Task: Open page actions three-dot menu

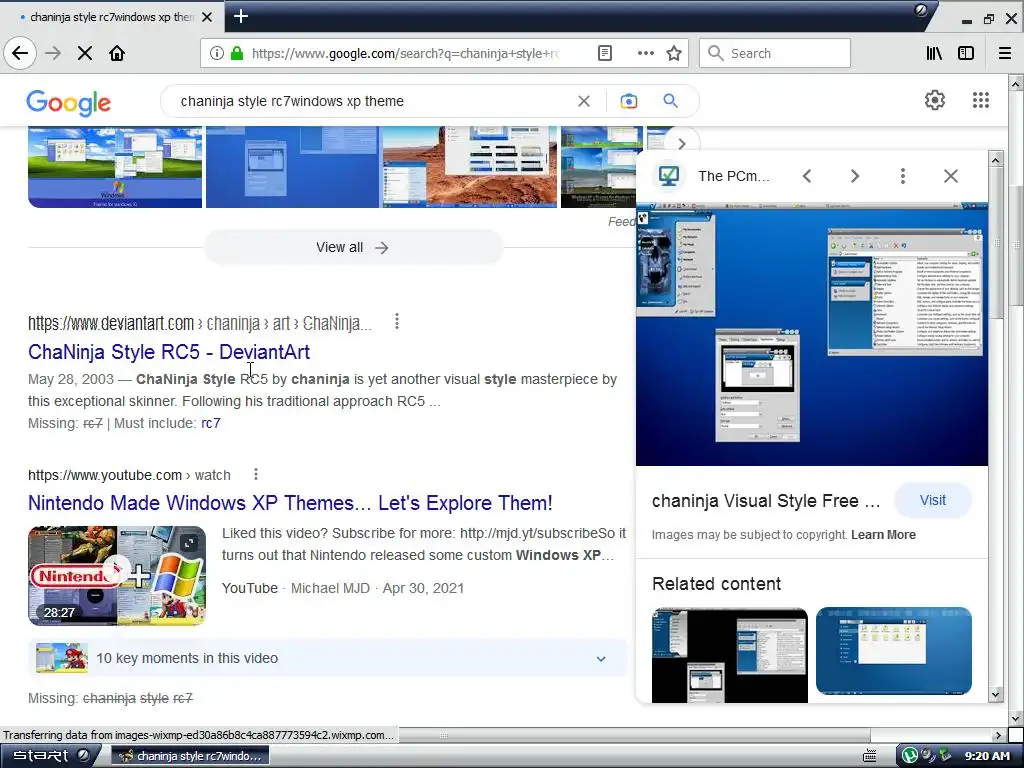Action: coord(645,53)
